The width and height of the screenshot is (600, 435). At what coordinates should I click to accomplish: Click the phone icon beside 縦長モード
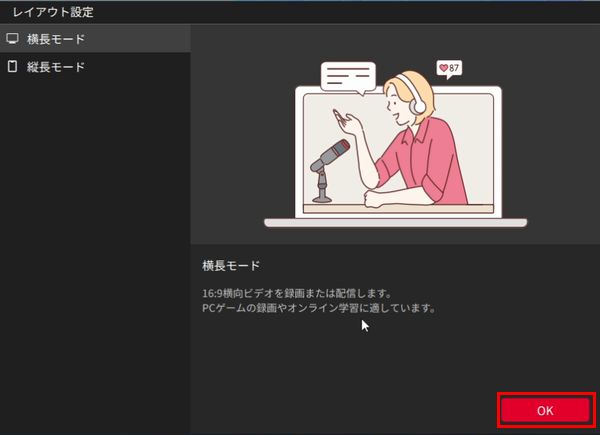tap(12, 67)
